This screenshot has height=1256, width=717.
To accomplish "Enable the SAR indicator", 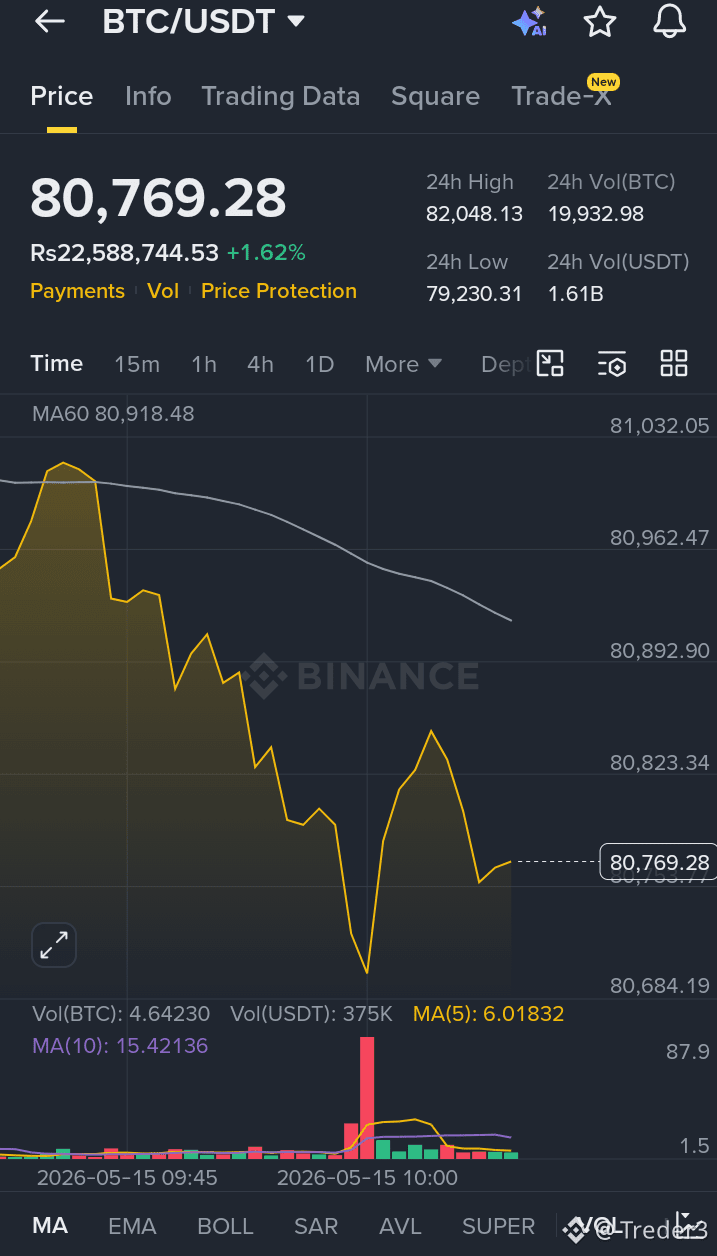I will click(x=316, y=1226).
